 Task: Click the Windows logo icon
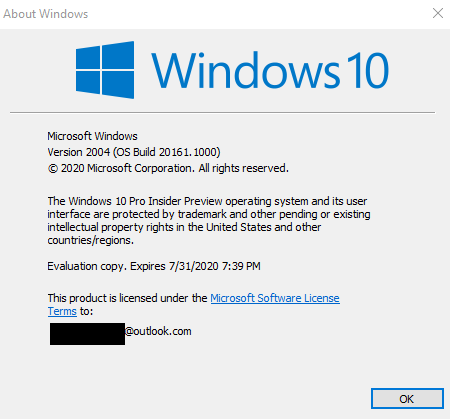105,70
